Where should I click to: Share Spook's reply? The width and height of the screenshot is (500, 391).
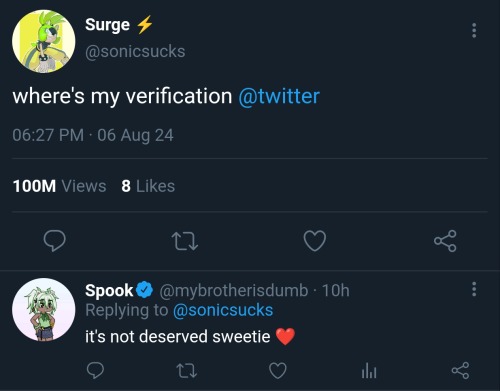(460, 370)
